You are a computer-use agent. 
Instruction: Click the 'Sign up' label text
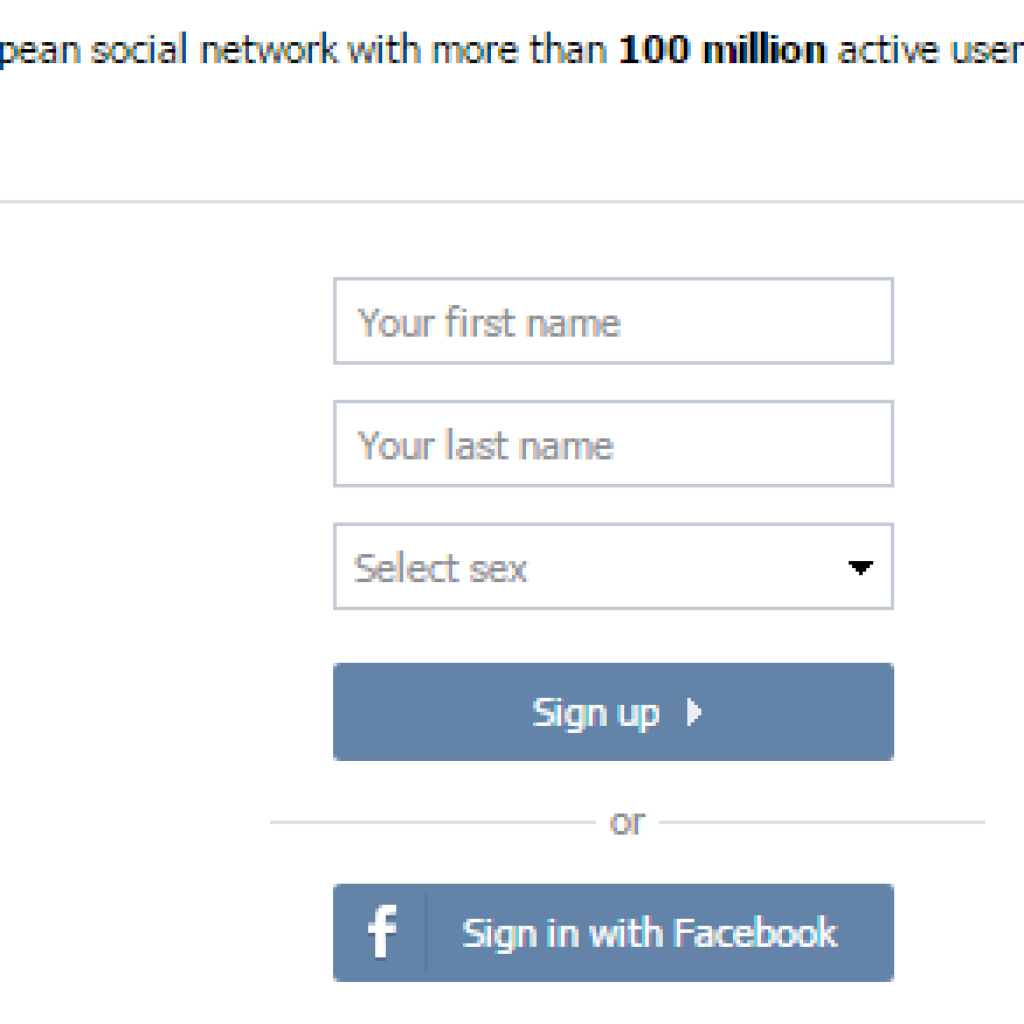click(595, 713)
